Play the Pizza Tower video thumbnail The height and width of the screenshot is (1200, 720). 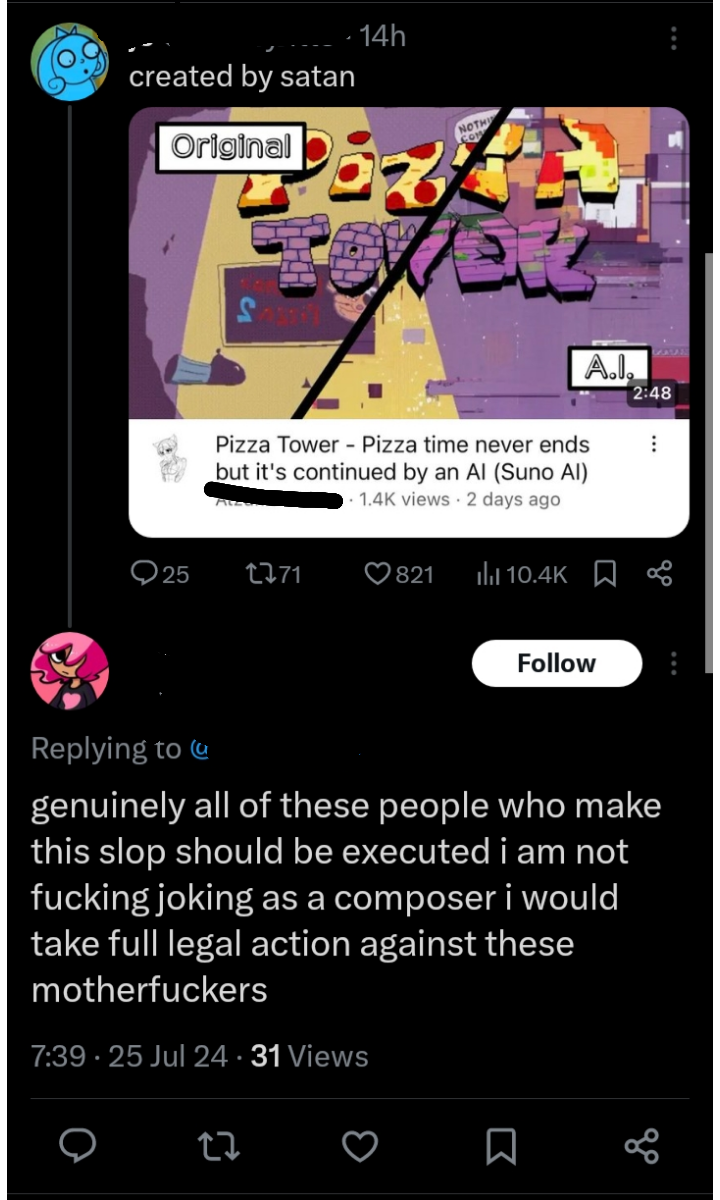coord(408,262)
